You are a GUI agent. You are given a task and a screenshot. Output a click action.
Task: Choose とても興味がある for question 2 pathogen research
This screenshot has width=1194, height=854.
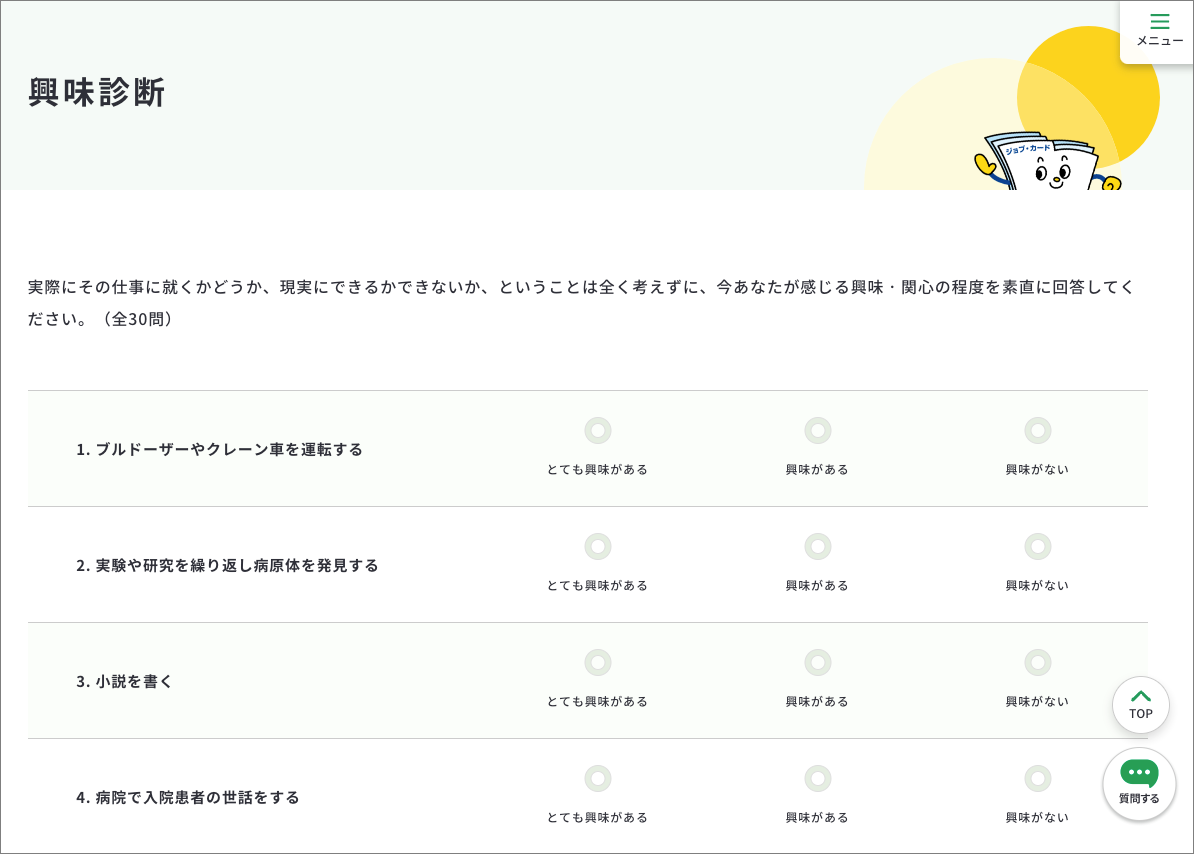[597, 547]
